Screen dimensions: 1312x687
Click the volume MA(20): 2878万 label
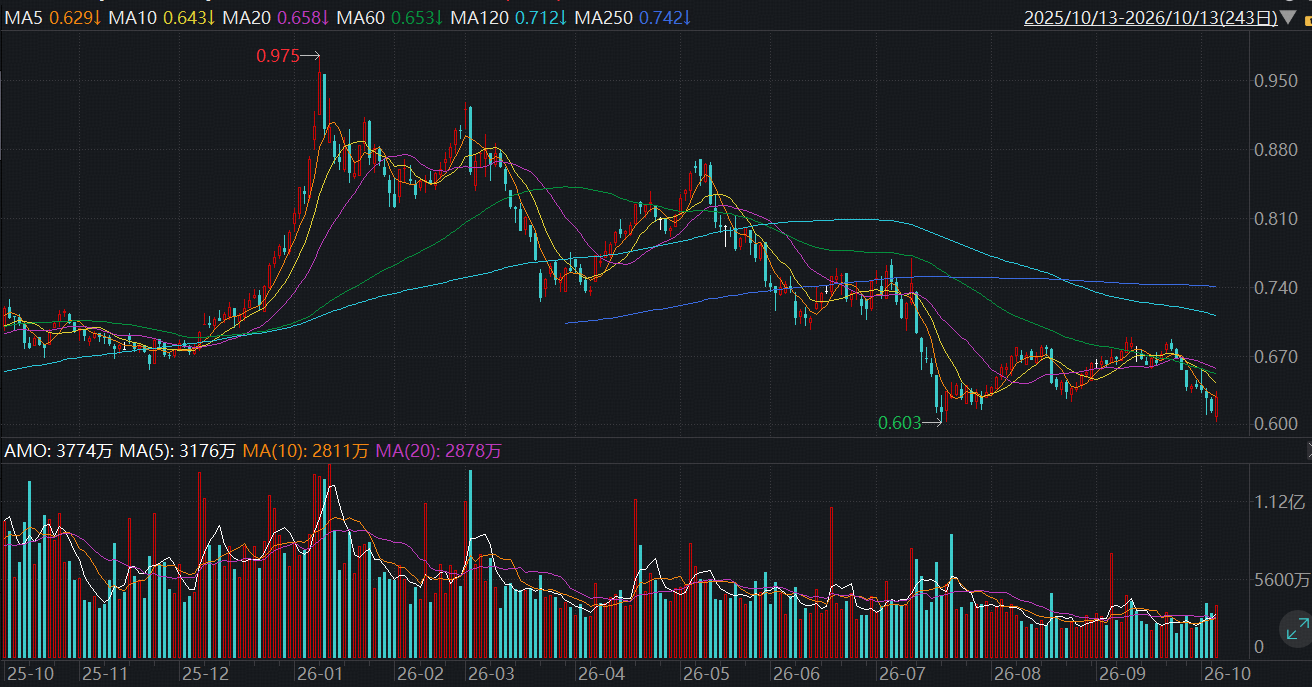pyautogui.click(x=439, y=451)
